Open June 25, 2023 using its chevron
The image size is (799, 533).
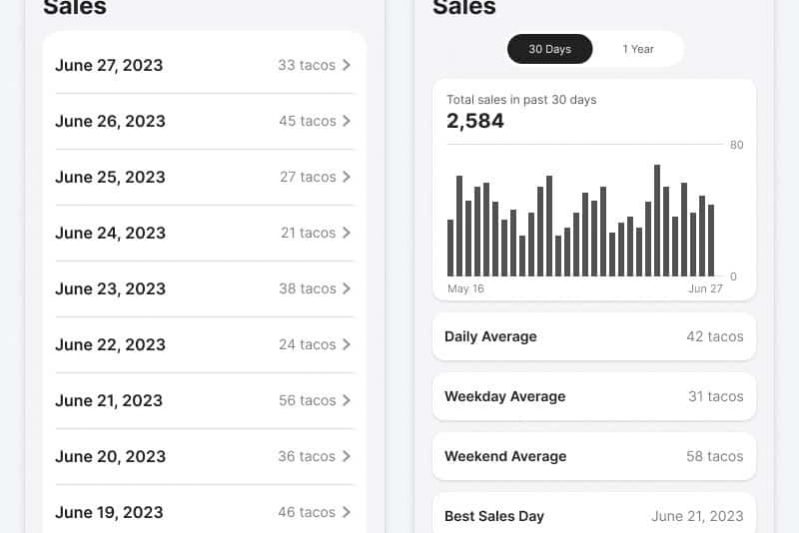click(346, 177)
